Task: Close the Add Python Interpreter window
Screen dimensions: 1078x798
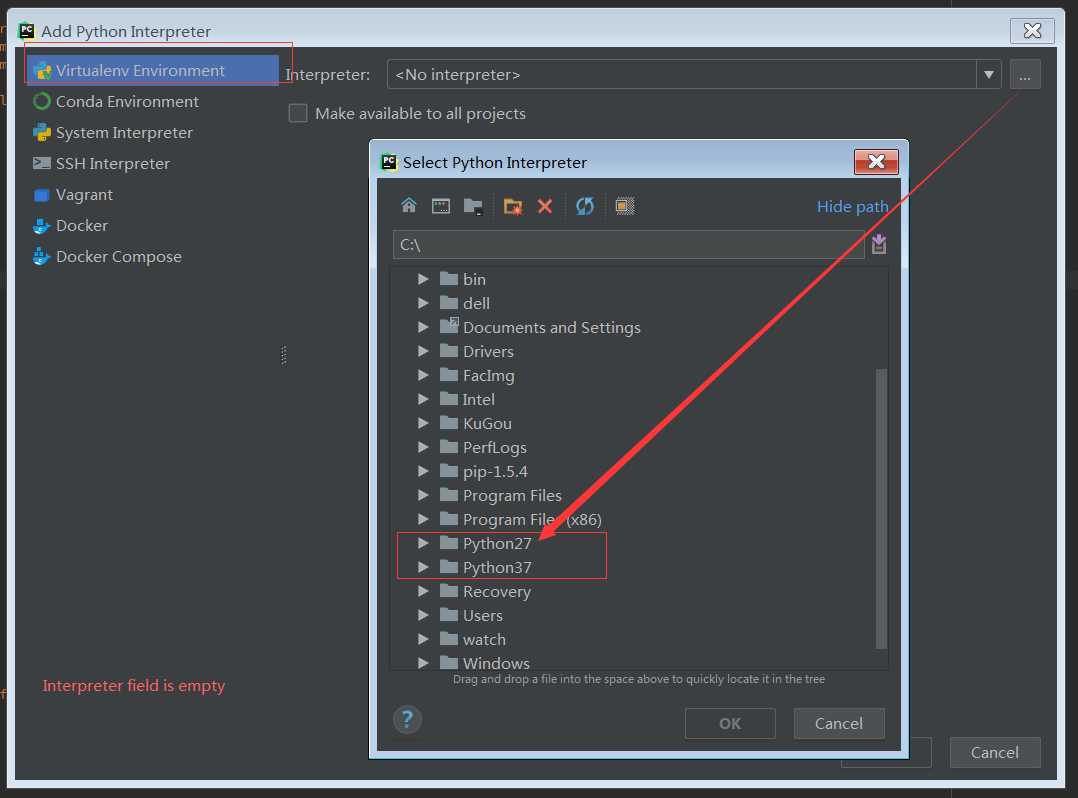Action: point(1032,30)
